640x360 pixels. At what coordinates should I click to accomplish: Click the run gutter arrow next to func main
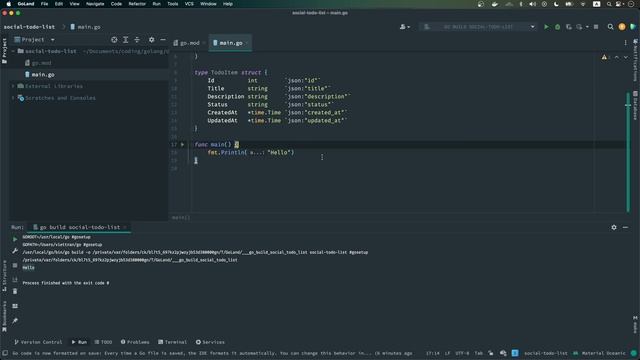[x=182, y=144]
